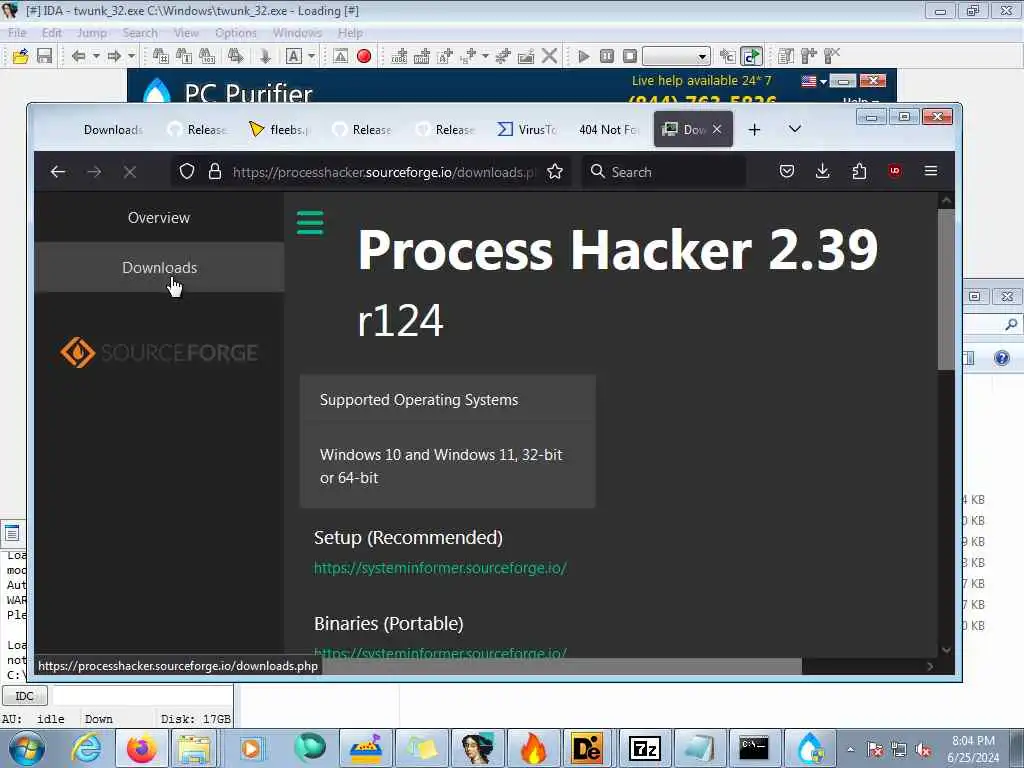
Task: Open the IDA Search menu
Action: pos(140,33)
